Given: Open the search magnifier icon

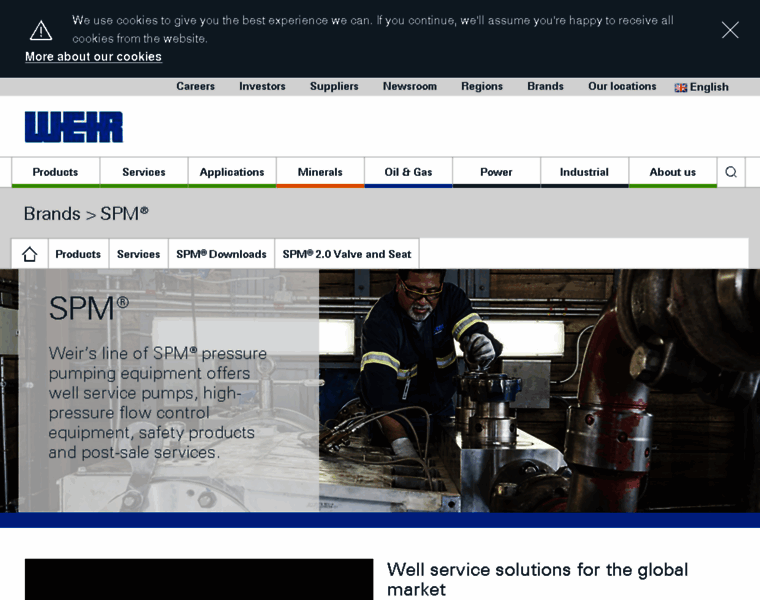Looking at the screenshot, I should coord(731,172).
